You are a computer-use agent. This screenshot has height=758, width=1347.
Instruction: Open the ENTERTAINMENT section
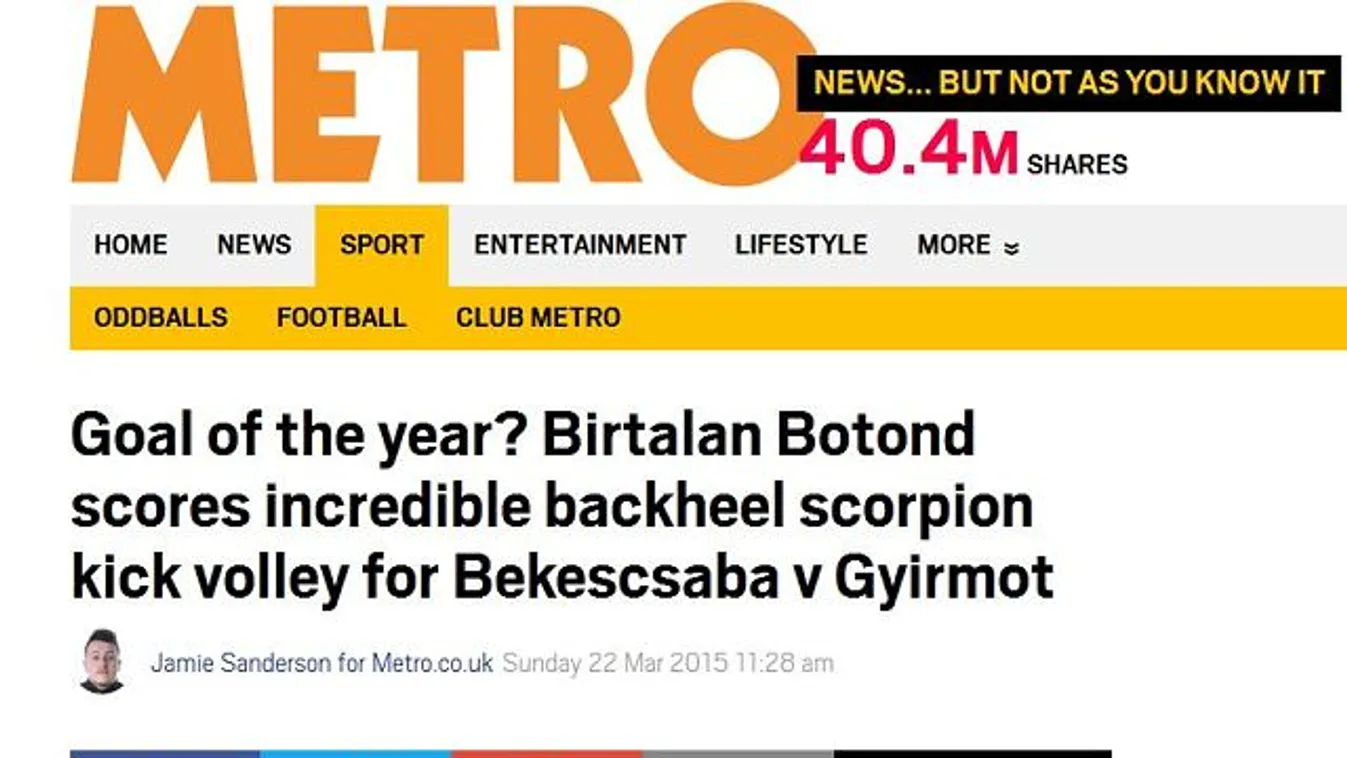coord(580,245)
